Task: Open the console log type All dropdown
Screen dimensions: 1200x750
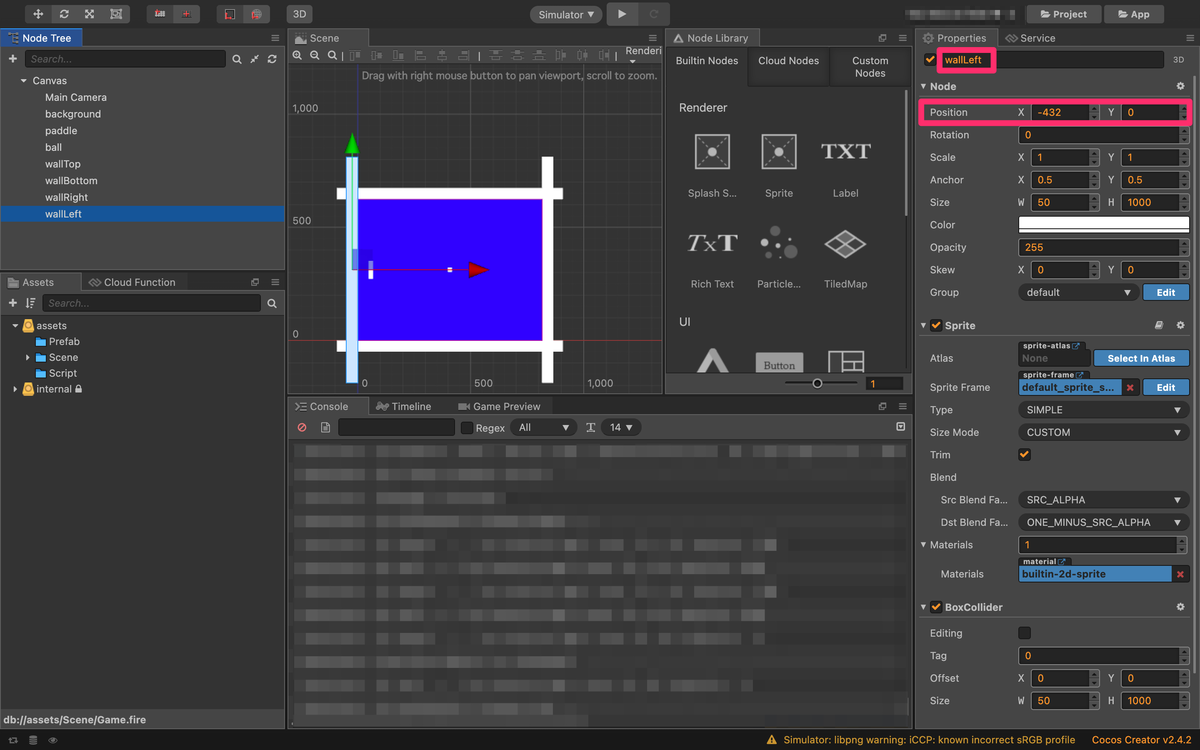Action: point(543,427)
